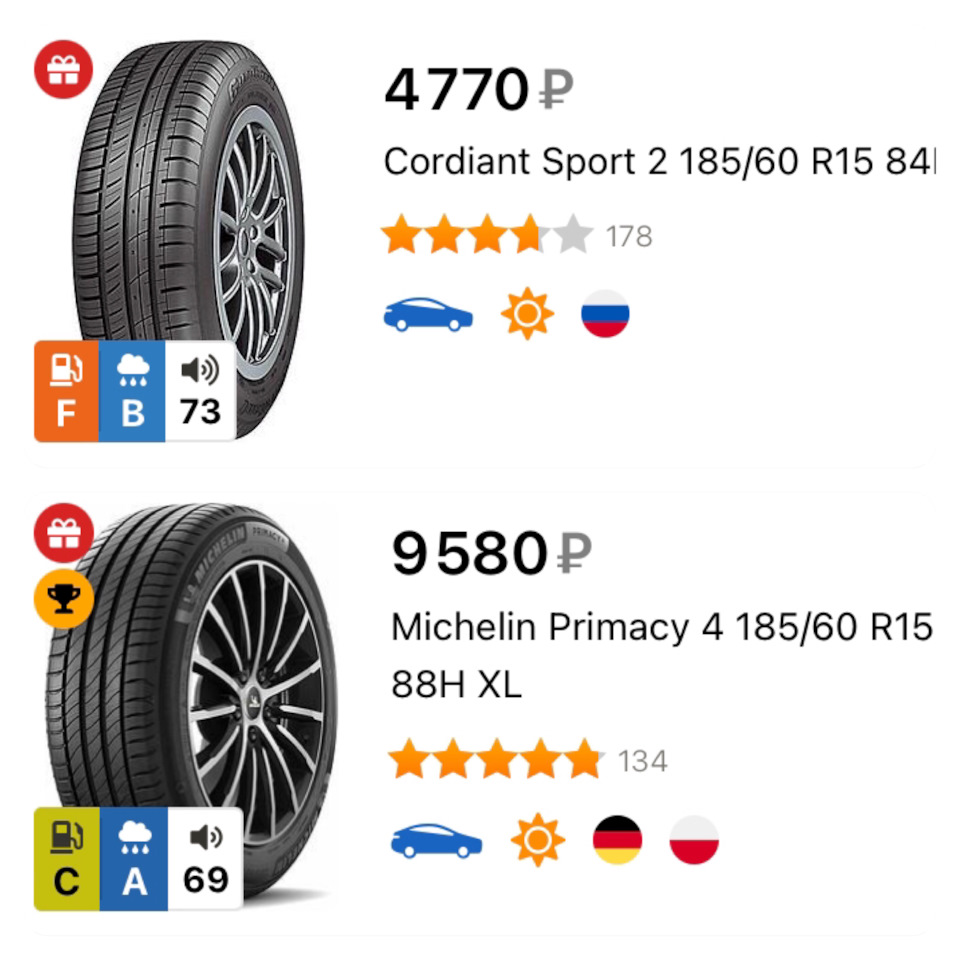960x960 pixels.
Task: Click the Russian flag icon
Action: coord(605,314)
